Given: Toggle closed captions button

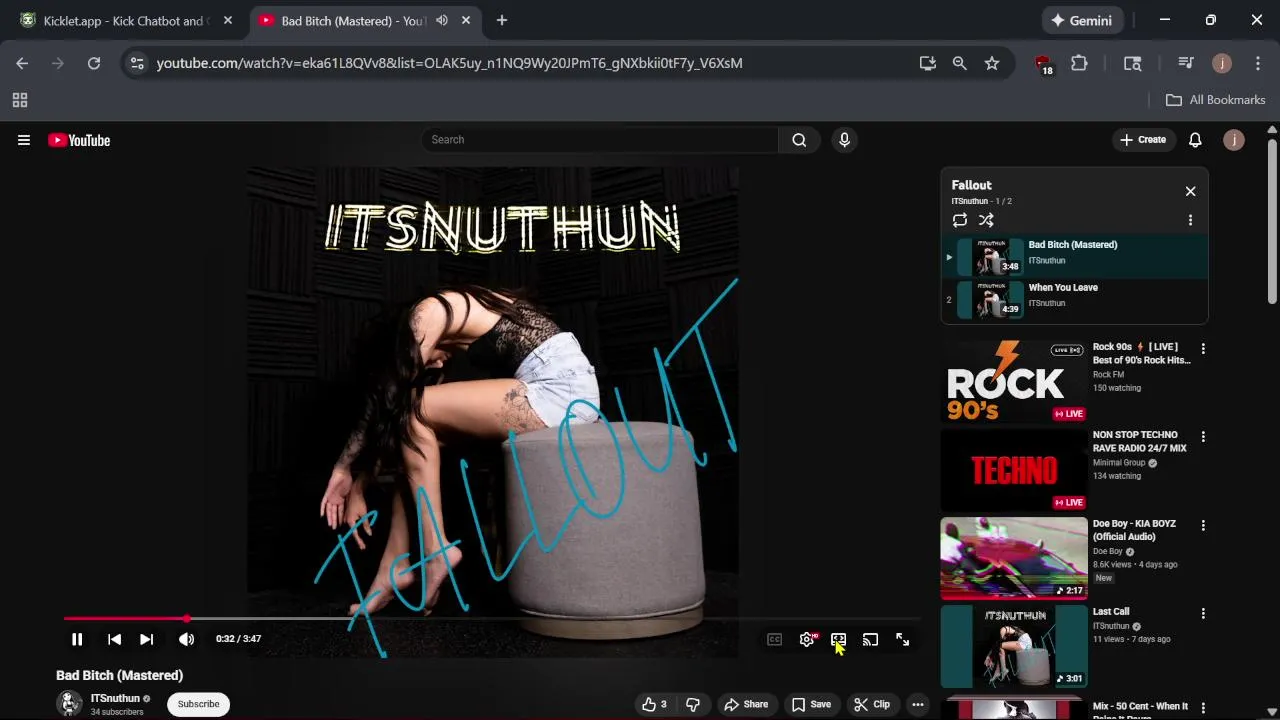Looking at the screenshot, I should 774,639.
